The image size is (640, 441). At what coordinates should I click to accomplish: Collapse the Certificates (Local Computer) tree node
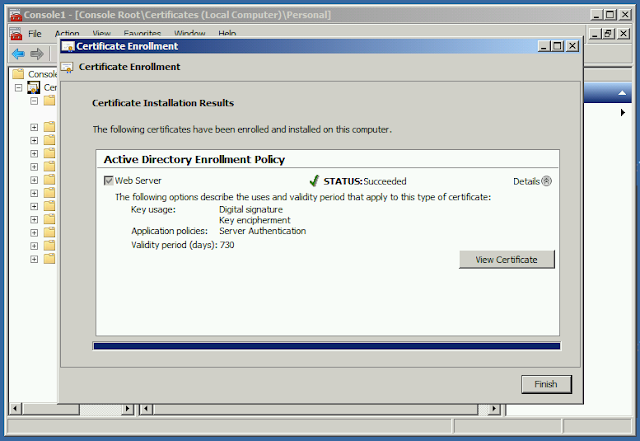click(x=18, y=88)
